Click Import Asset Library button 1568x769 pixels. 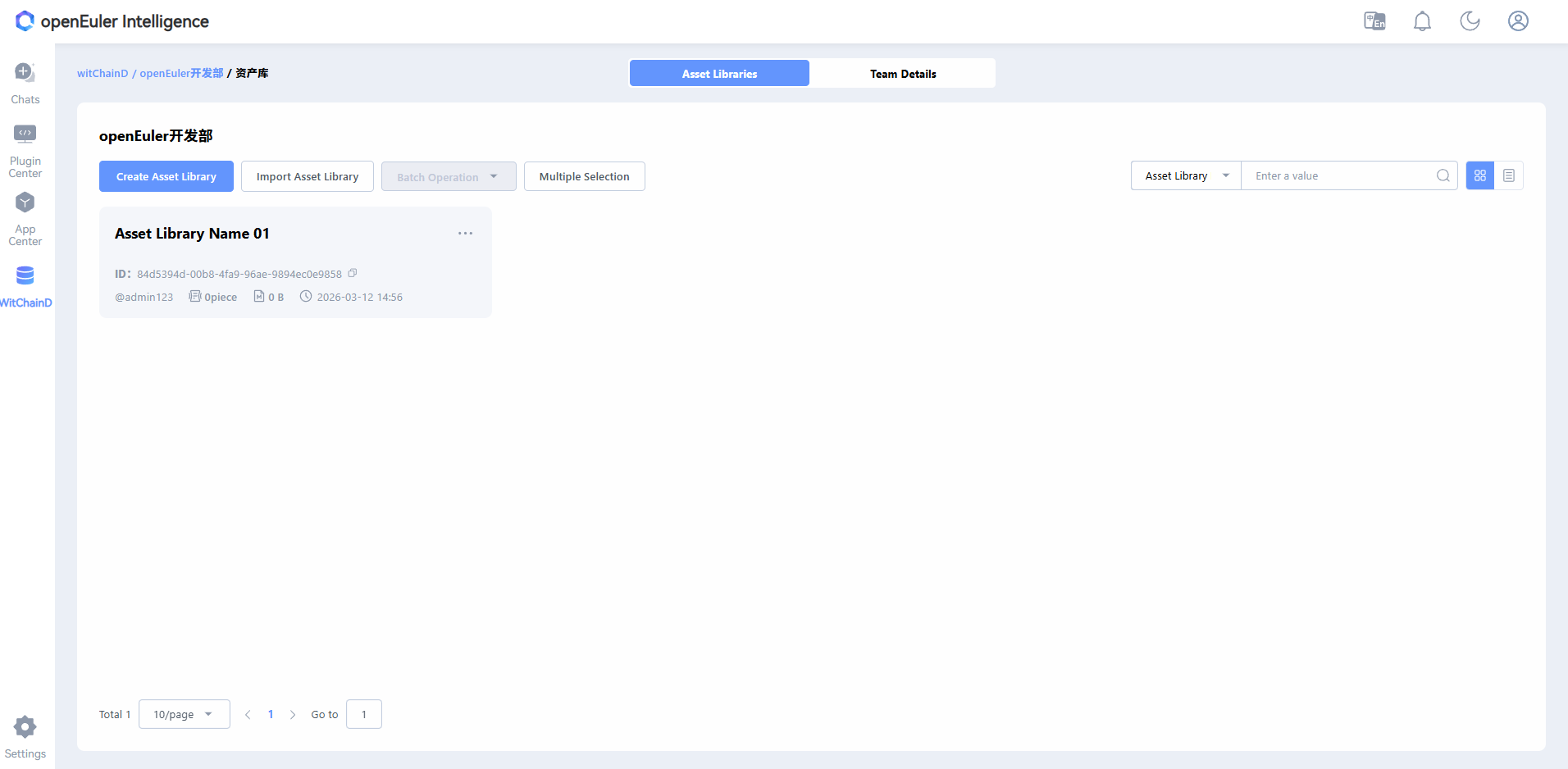(x=308, y=176)
